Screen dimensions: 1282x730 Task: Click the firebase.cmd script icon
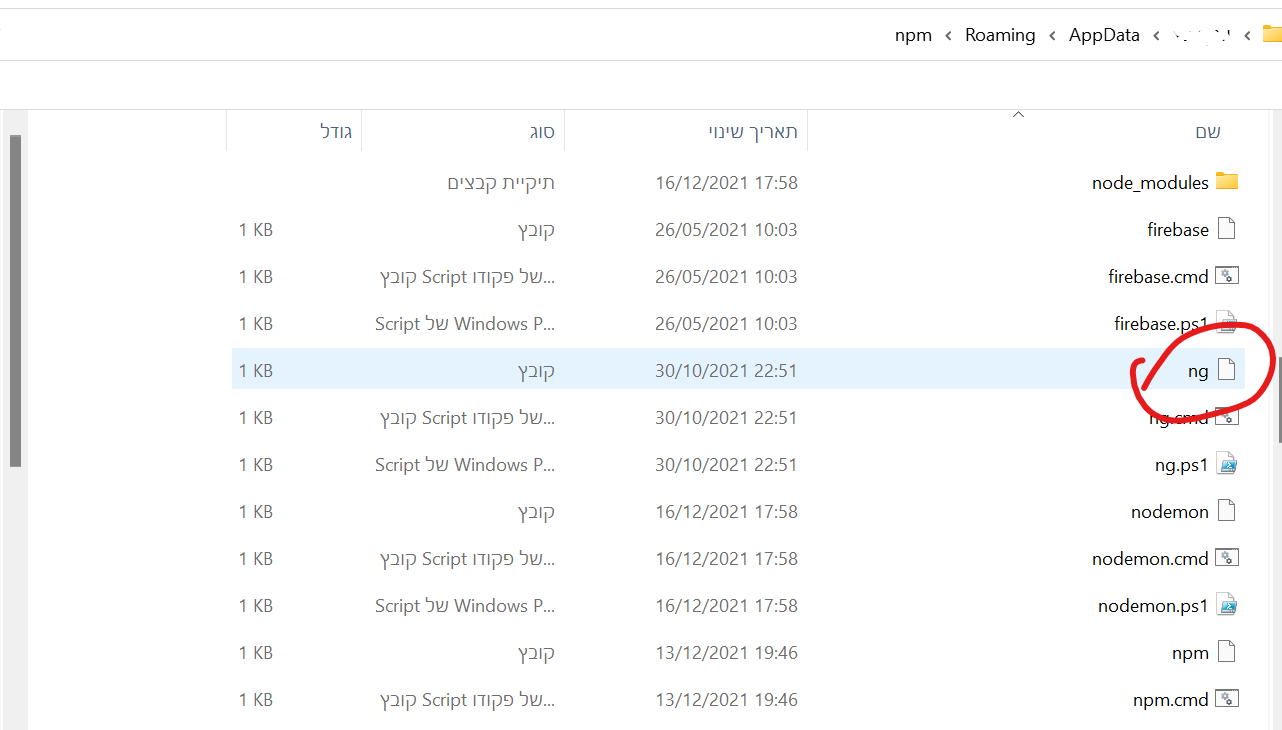pos(1227,276)
